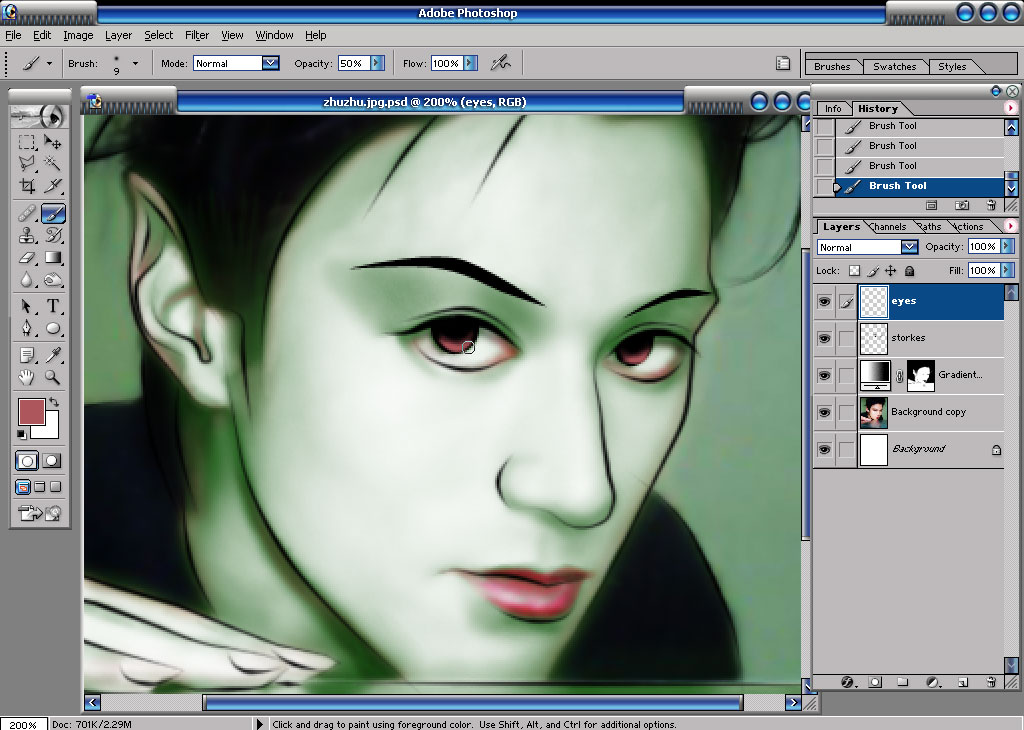Switch to the Channels tab
The image size is (1024, 730).
[888, 227]
